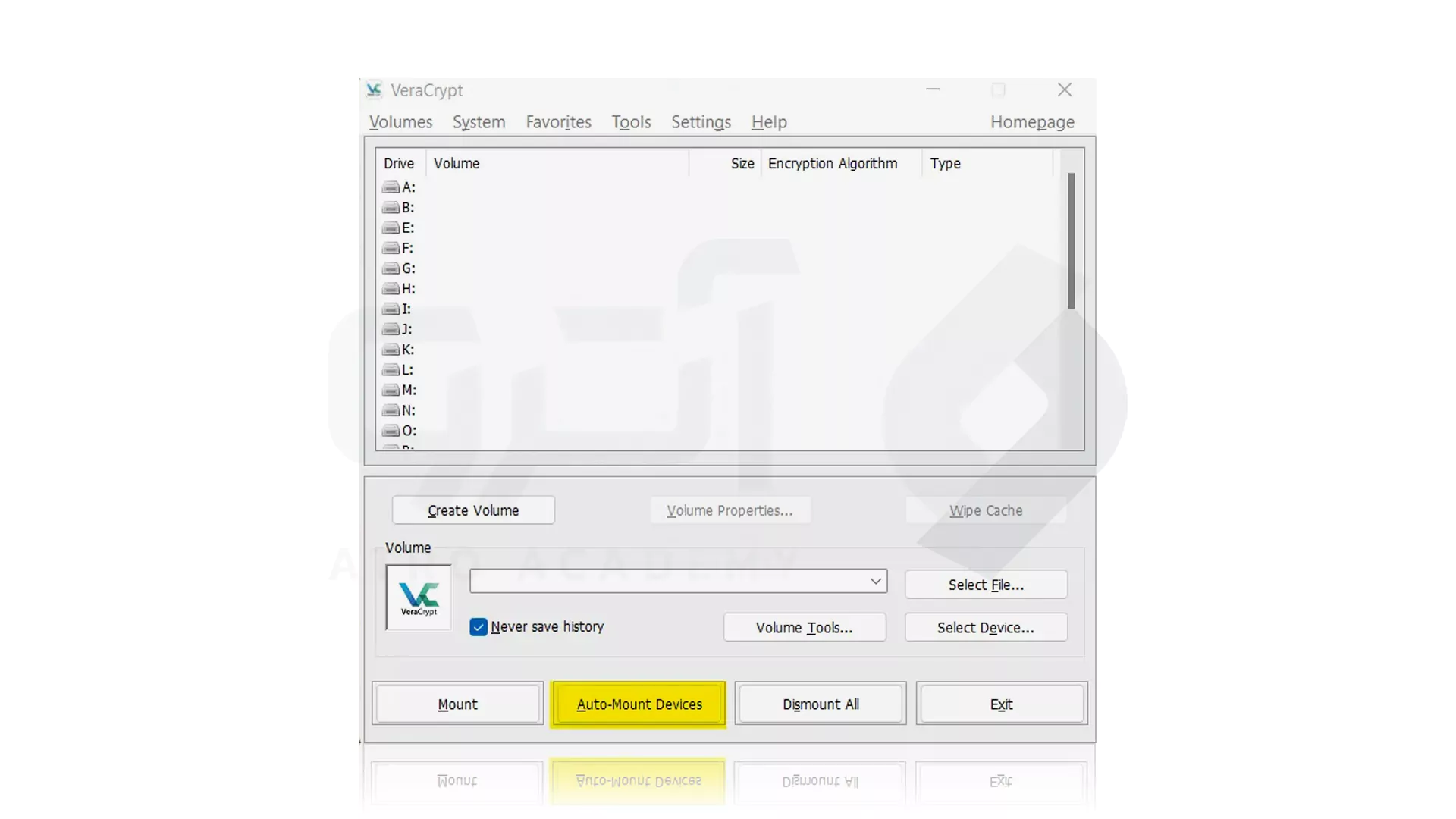Screen dimensions: 1456x819
Task: Select drive G: icon in the list
Action: [x=391, y=268]
